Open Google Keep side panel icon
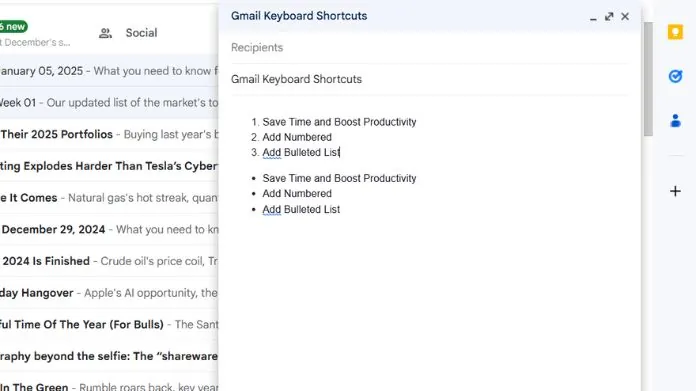This screenshot has width=696, height=391. pos(675,32)
